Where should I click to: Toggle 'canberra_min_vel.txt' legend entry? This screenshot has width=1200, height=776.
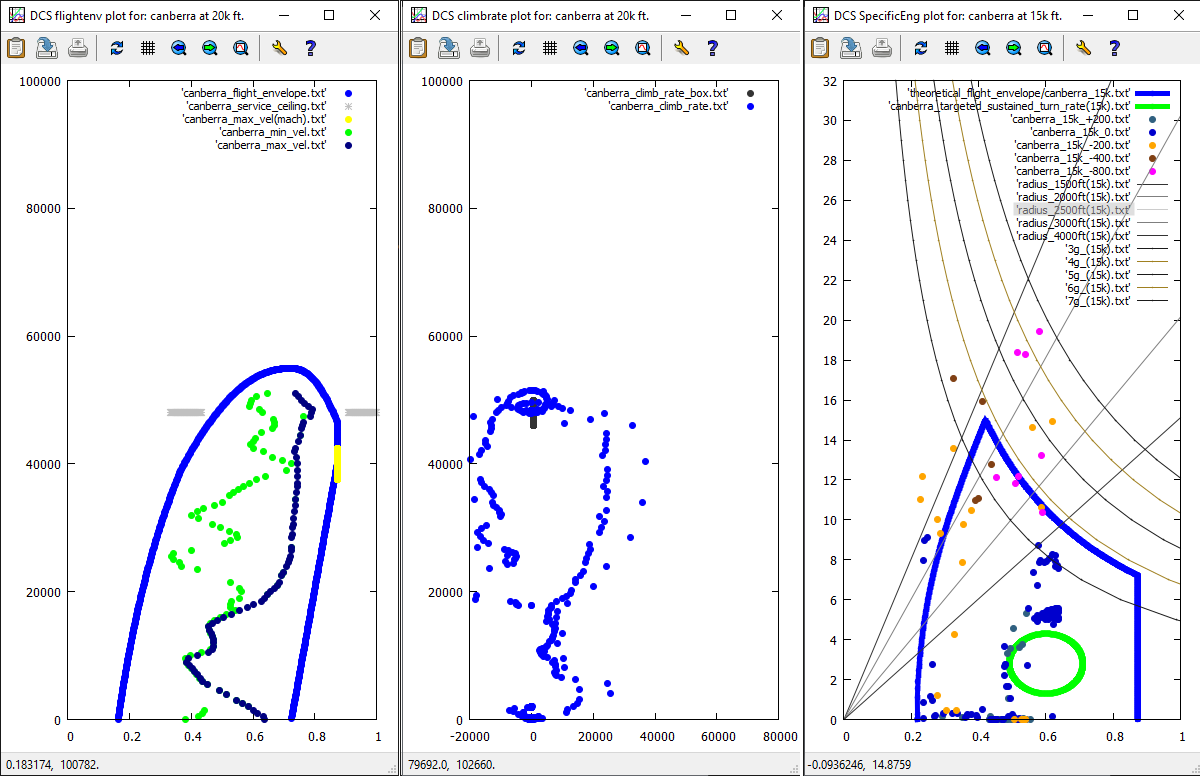click(x=272, y=132)
